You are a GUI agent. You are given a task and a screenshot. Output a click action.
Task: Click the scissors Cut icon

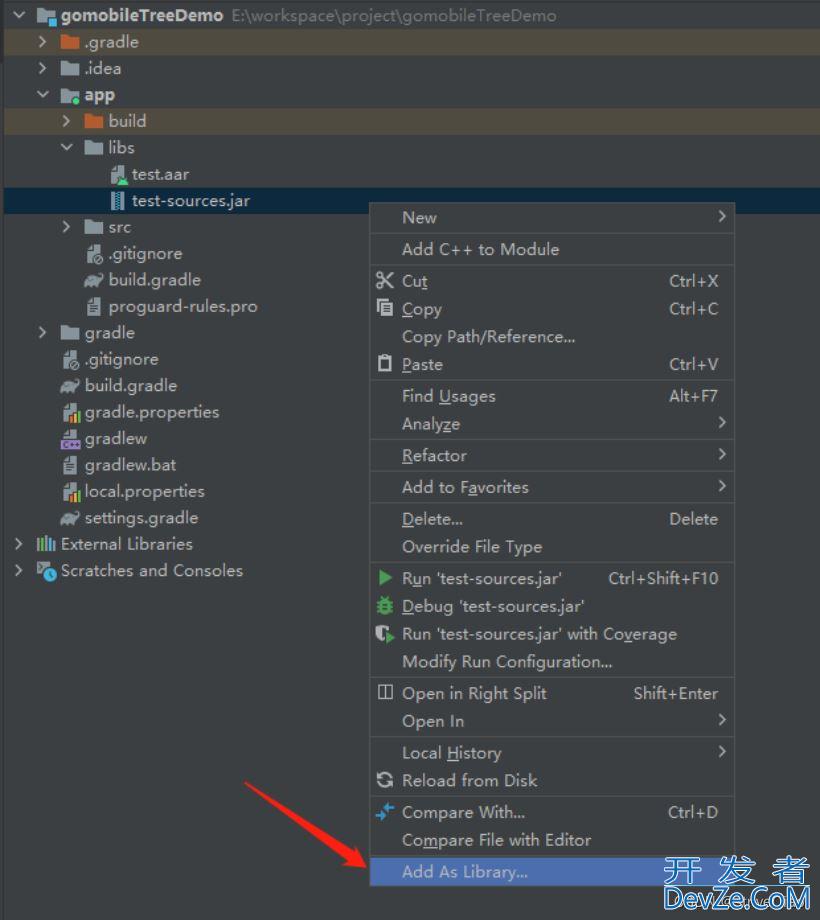coord(385,280)
